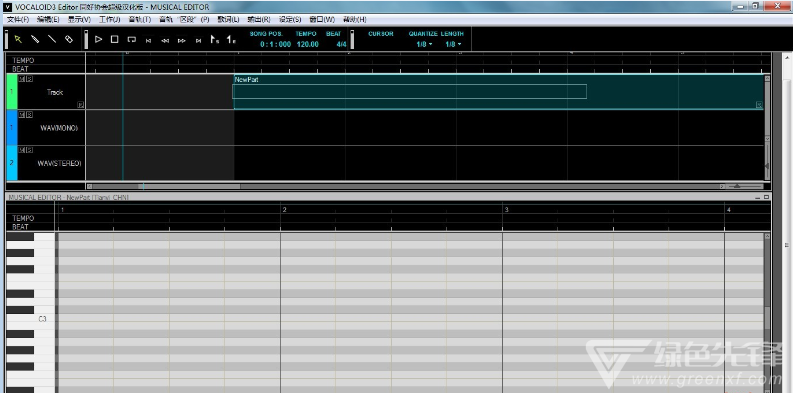Screen dimensions: 793x393
Task: Select the pencil drawing tool
Action: [x=35, y=39]
